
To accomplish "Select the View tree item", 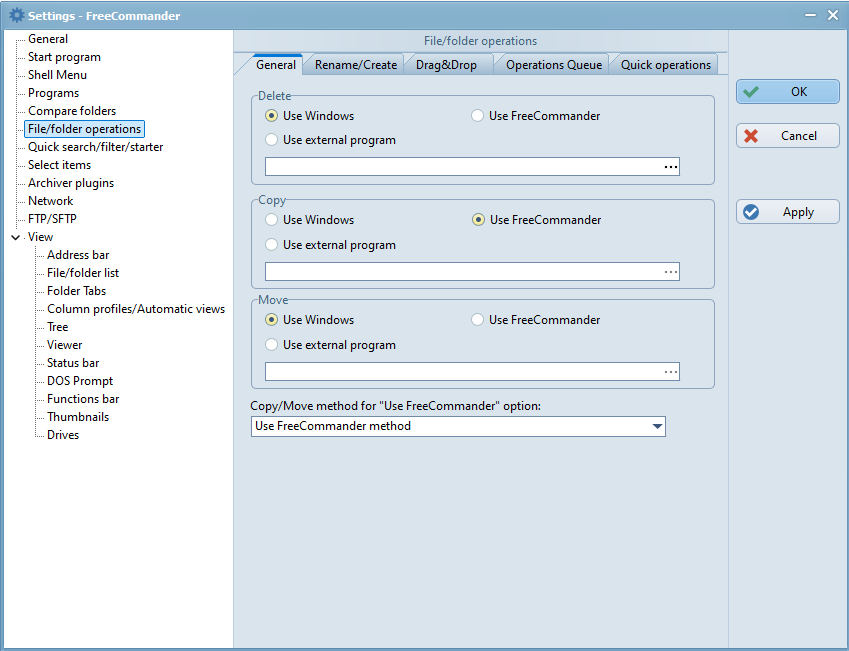I will tap(41, 237).
